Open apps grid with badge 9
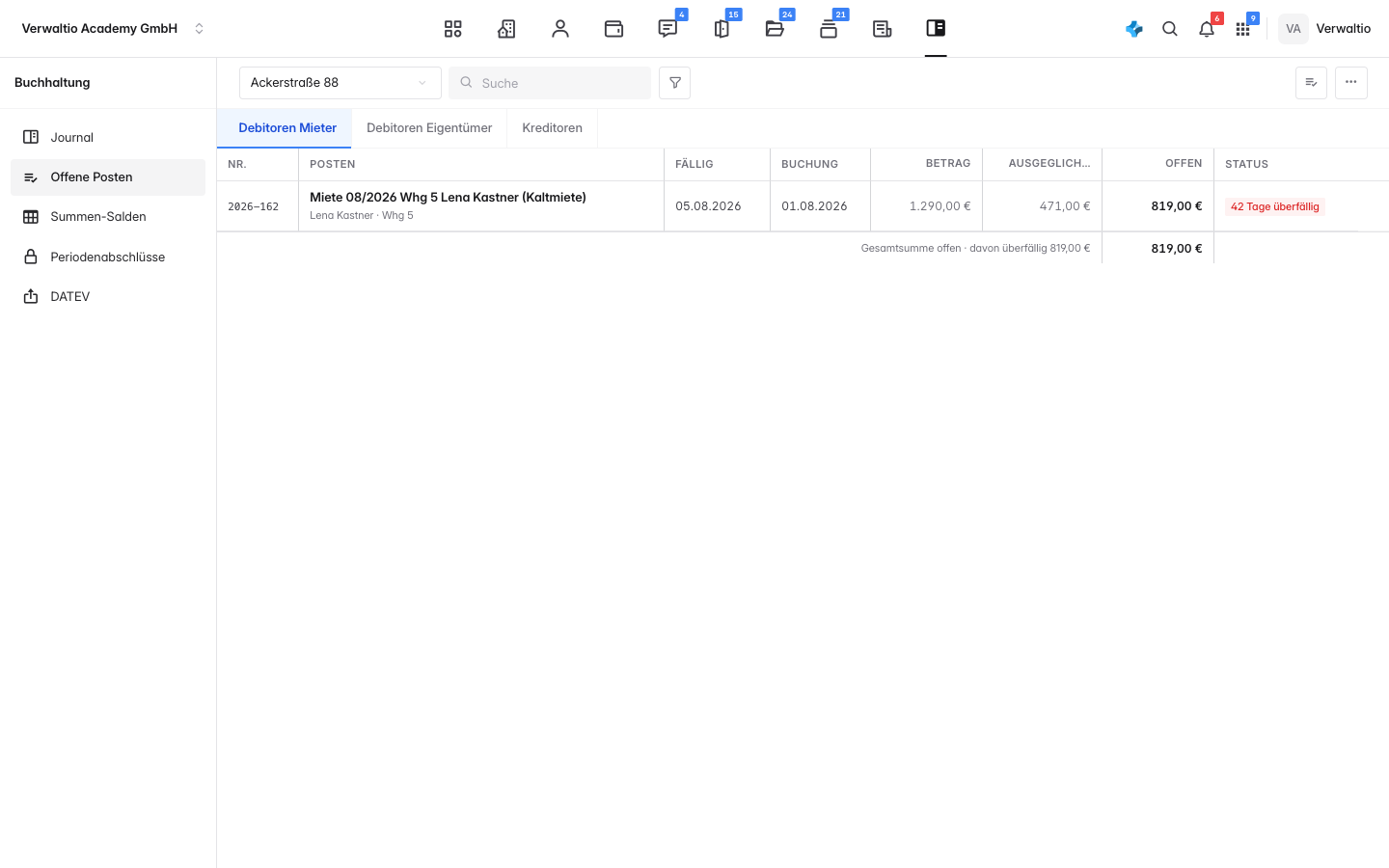 pos(1243,29)
